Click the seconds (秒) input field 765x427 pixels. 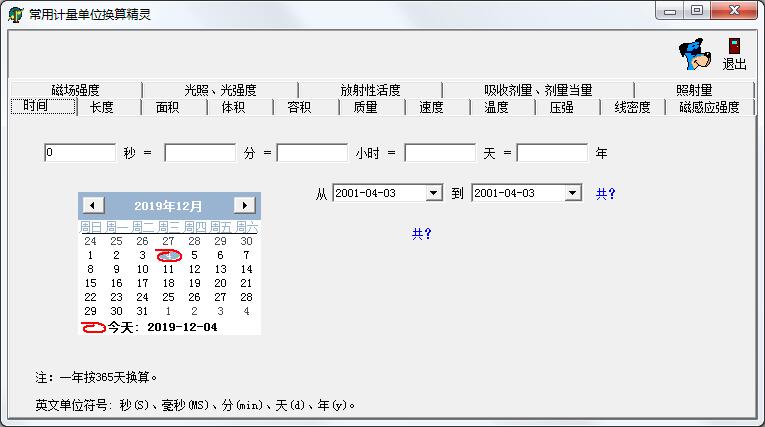(x=80, y=153)
